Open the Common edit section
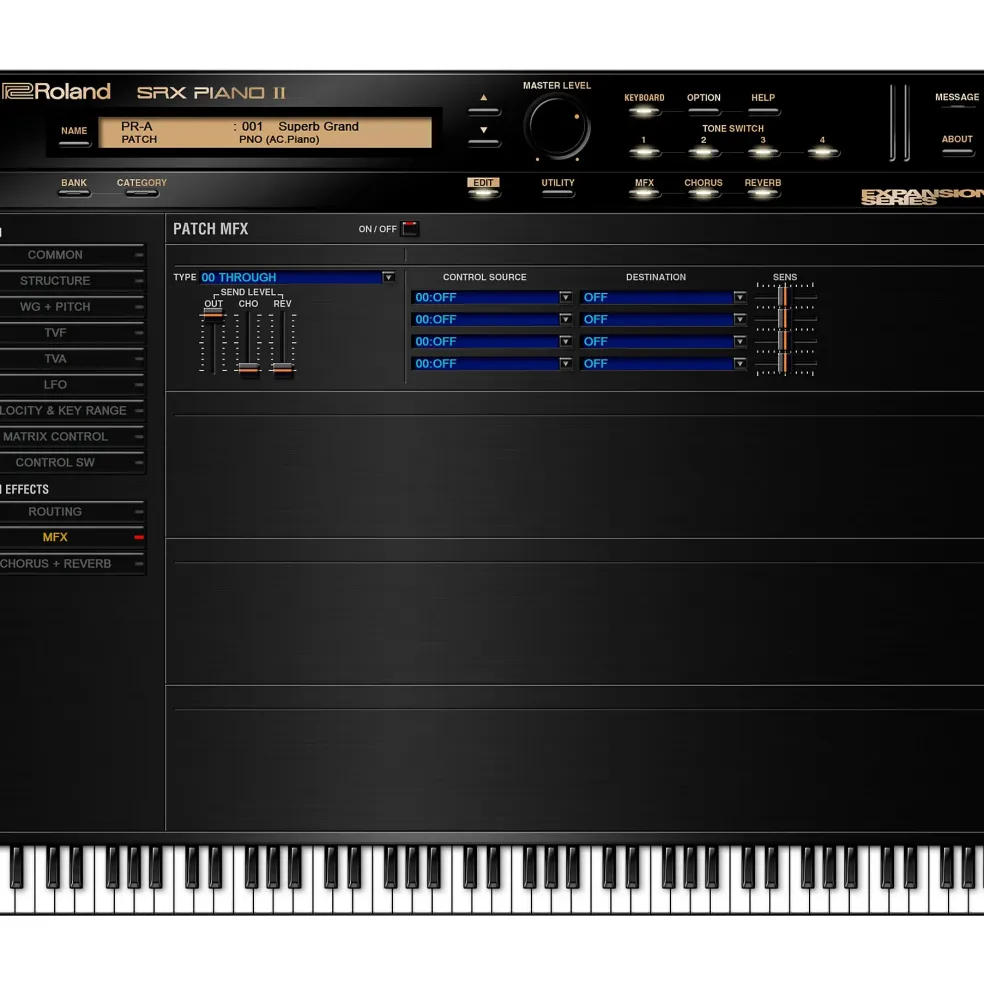Image resolution: width=984 pixels, height=985 pixels. 72,254
